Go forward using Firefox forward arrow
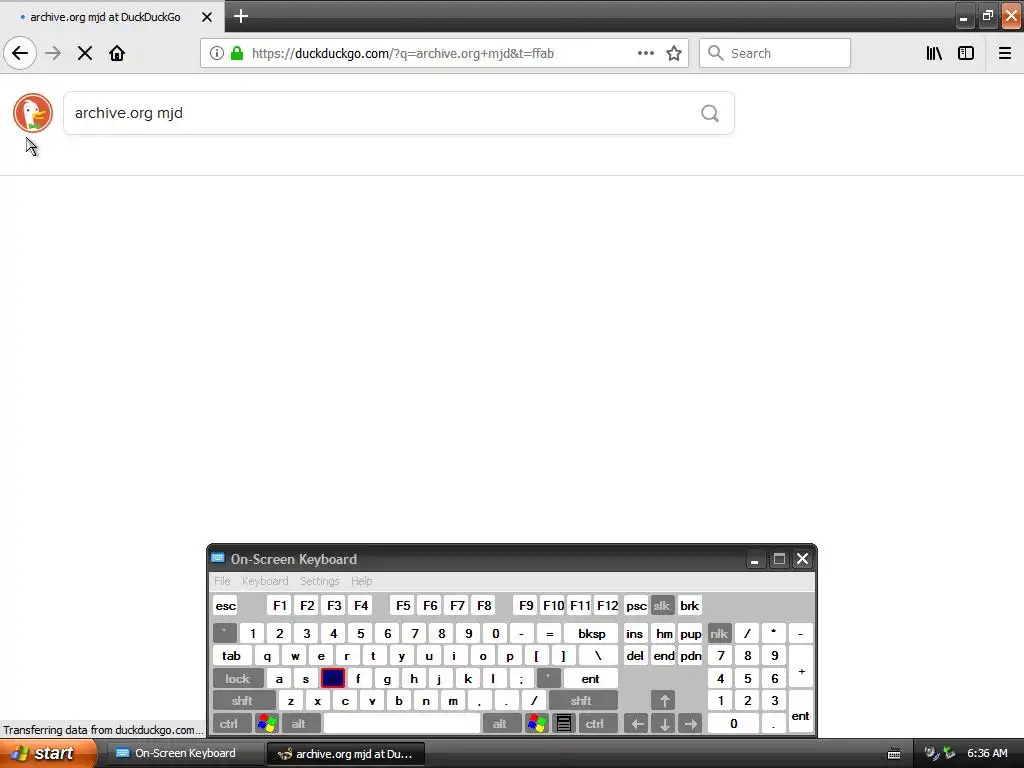This screenshot has width=1024, height=768. [x=53, y=53]
